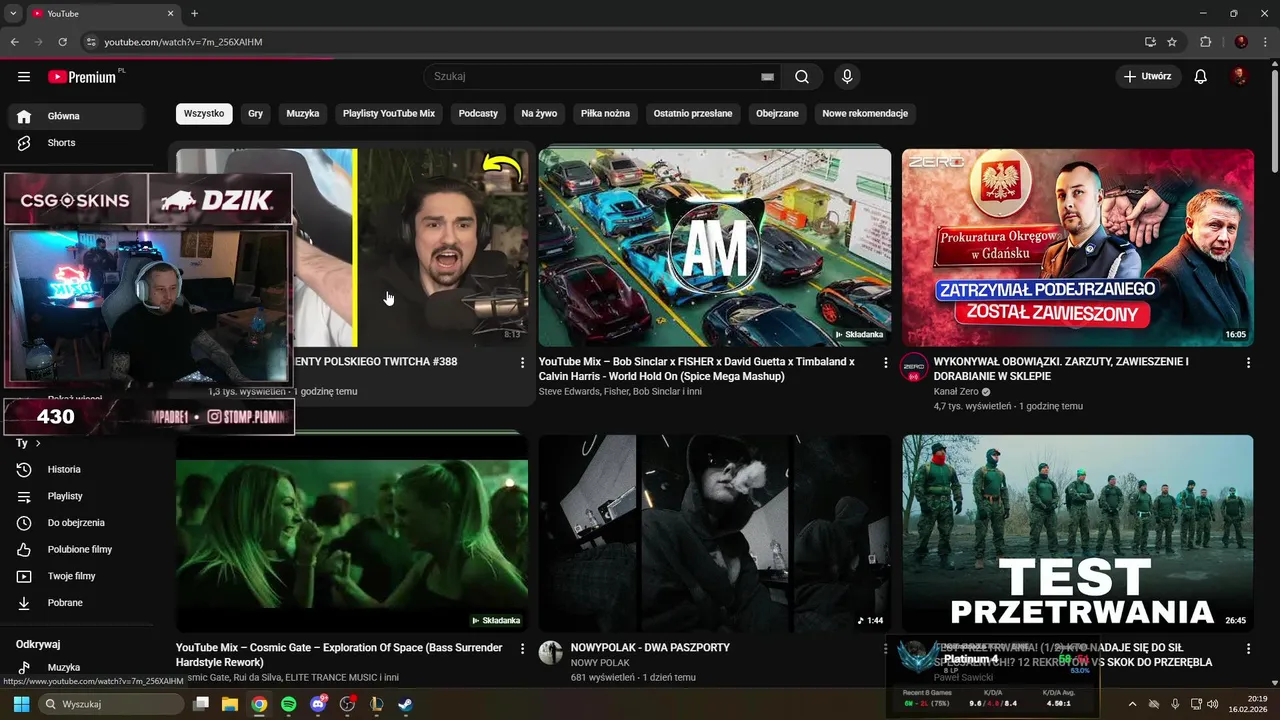Click the address bar URL
Viewport: 1280px width, 720px height.
pyautogui.click(x=183, y=42)
